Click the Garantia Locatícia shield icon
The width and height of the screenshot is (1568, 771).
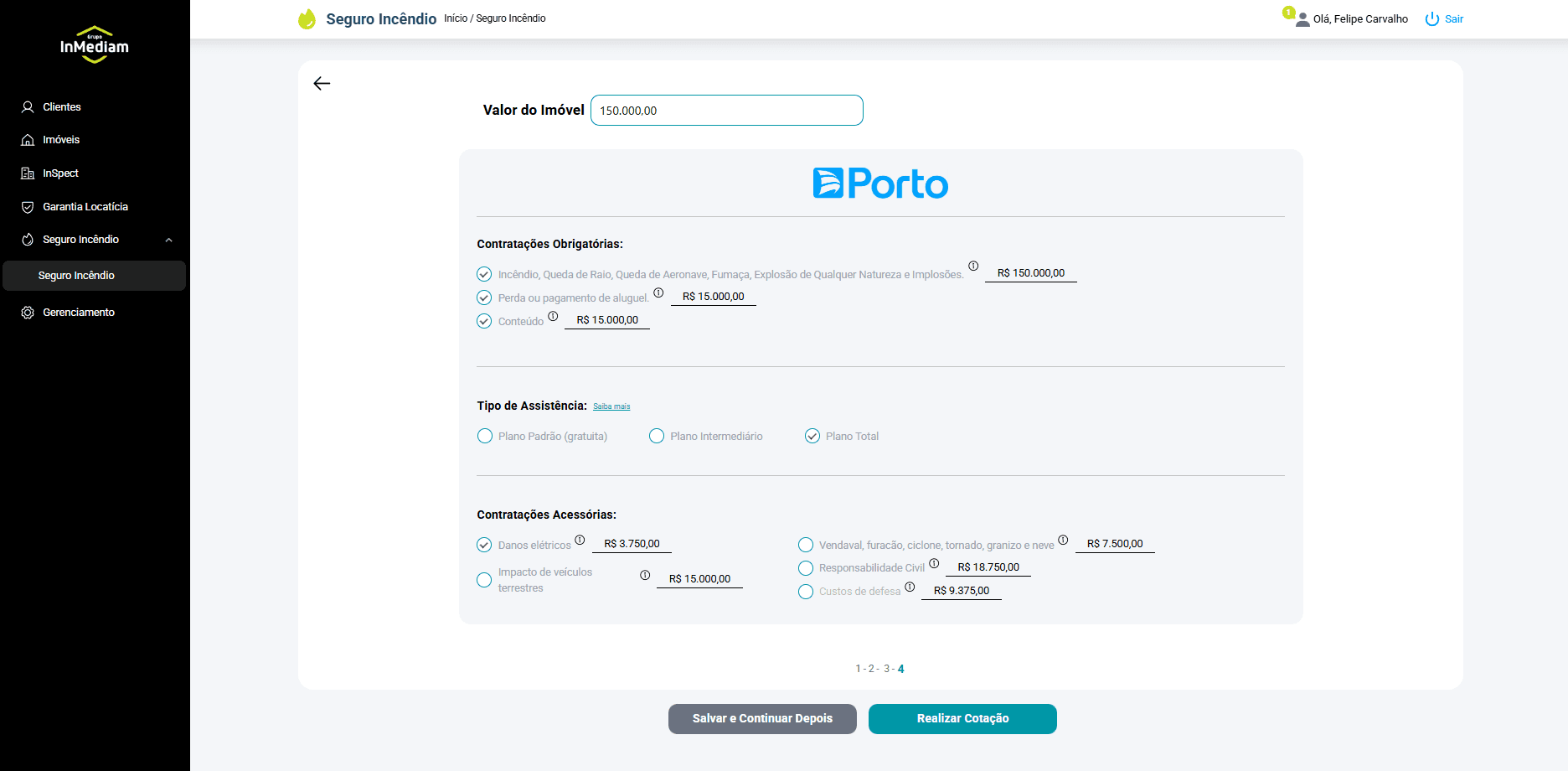pos(28,207)
